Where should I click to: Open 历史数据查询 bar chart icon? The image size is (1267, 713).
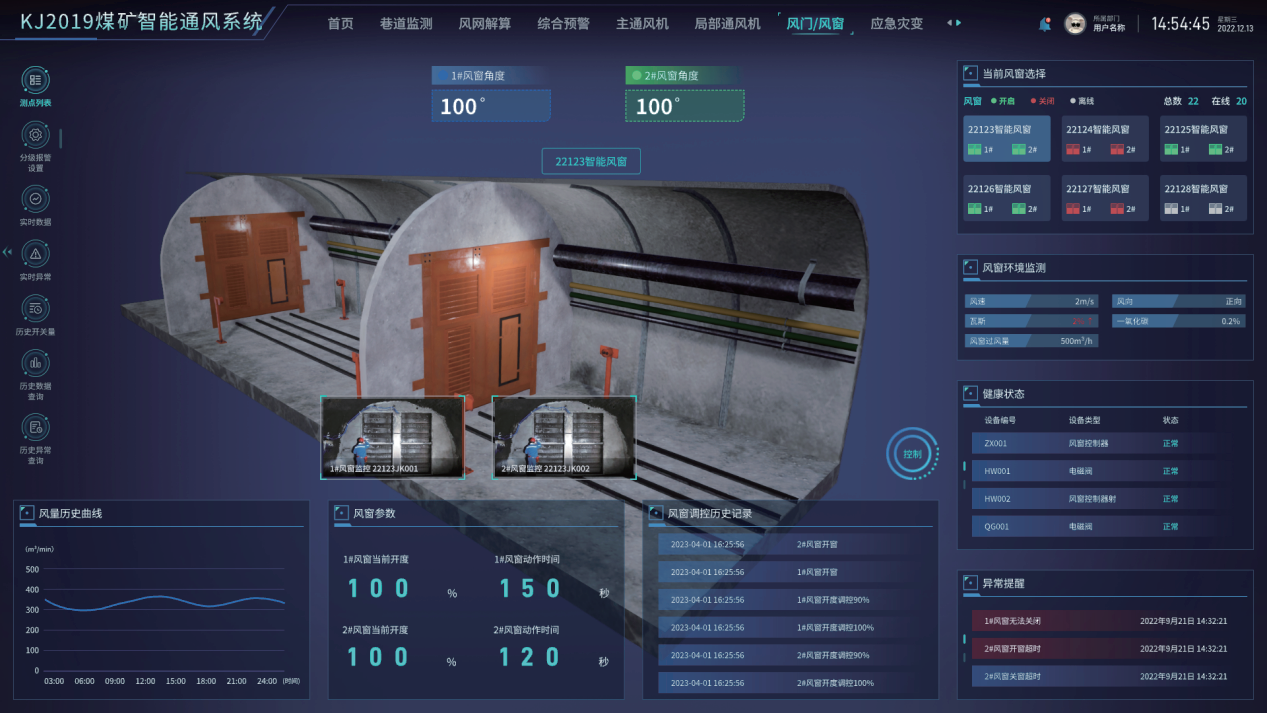pyautogui.click(x=35, y=363)
